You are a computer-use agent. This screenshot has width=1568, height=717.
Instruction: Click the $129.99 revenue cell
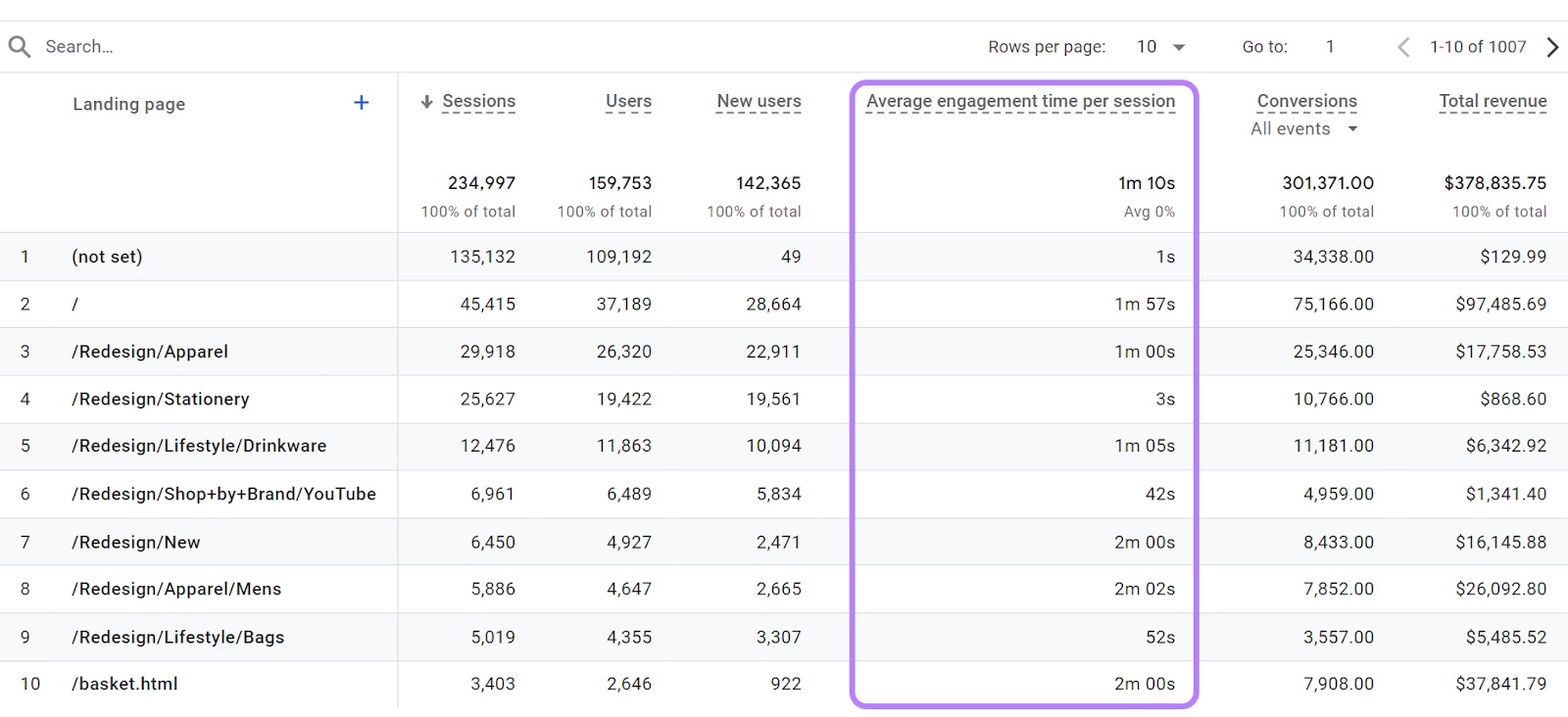point(1514,257)
